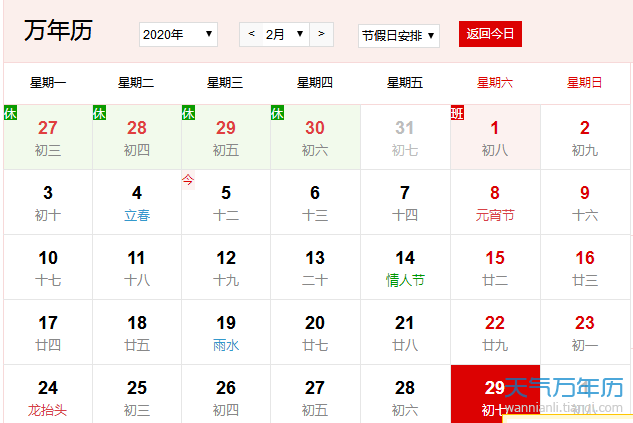Select January 28 初四 cell
The image size is (633, 423).
137,137
